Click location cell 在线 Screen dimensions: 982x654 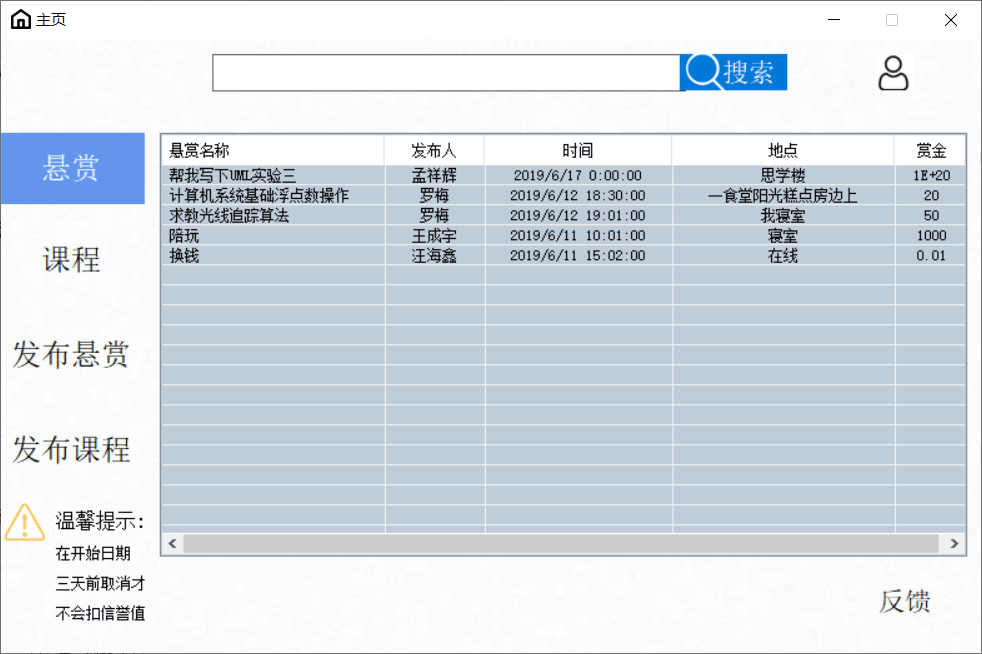tap(783, 256)
